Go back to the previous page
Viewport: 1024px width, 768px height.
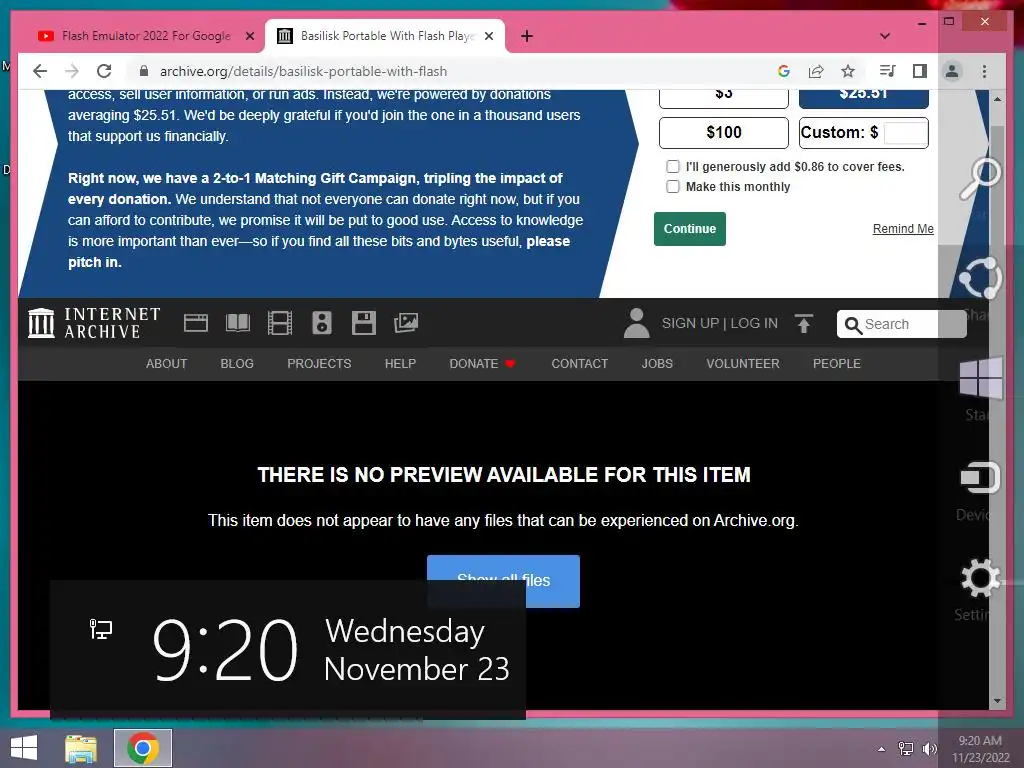click(x=40, y=71)
